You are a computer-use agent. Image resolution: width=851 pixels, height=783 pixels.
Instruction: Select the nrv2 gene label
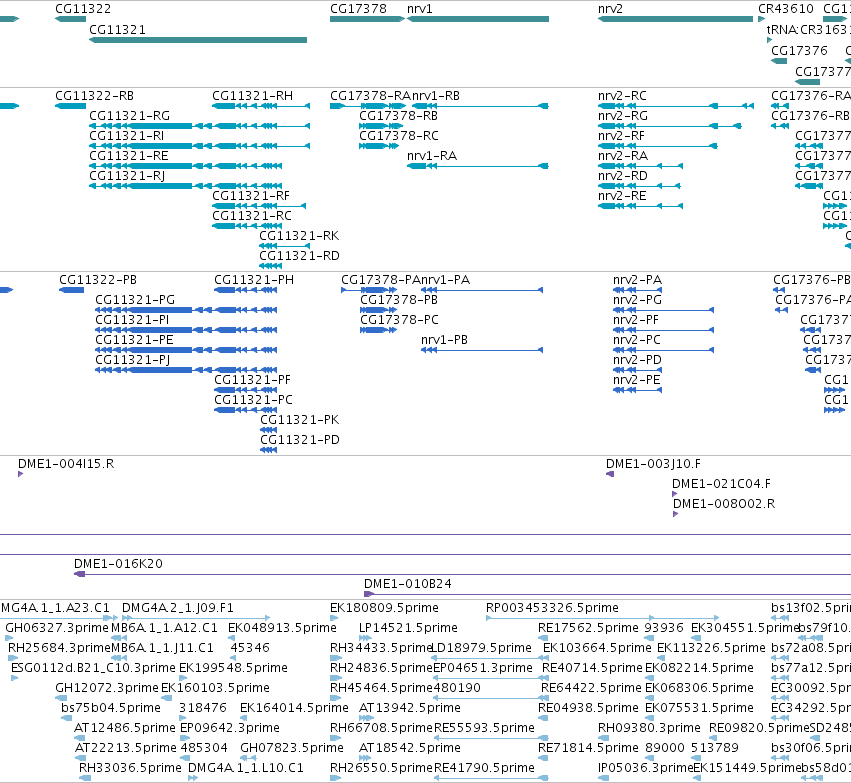click(x=610, y=9)
